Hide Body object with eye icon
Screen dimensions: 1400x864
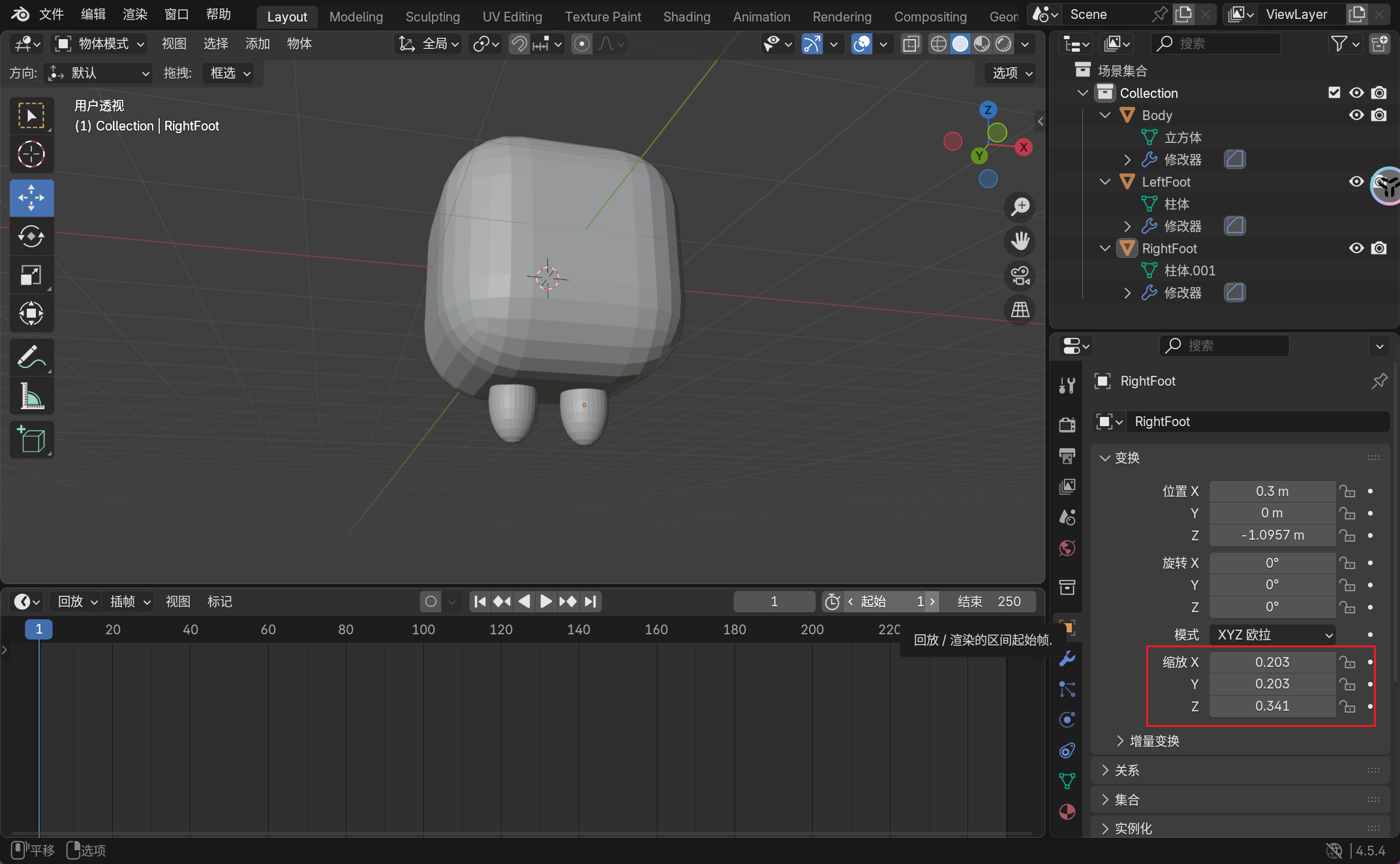[x=1356, y=116]
